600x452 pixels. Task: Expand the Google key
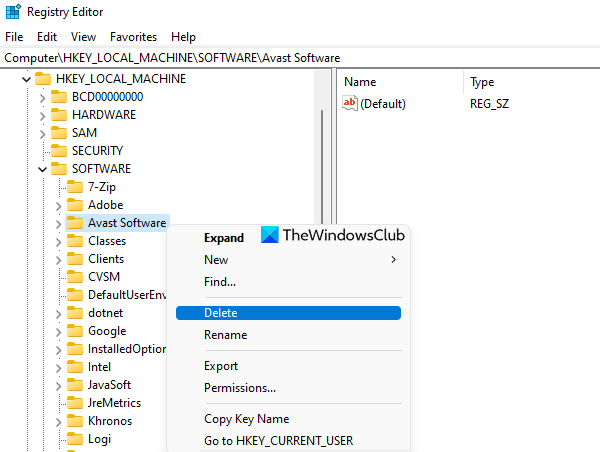58,332
